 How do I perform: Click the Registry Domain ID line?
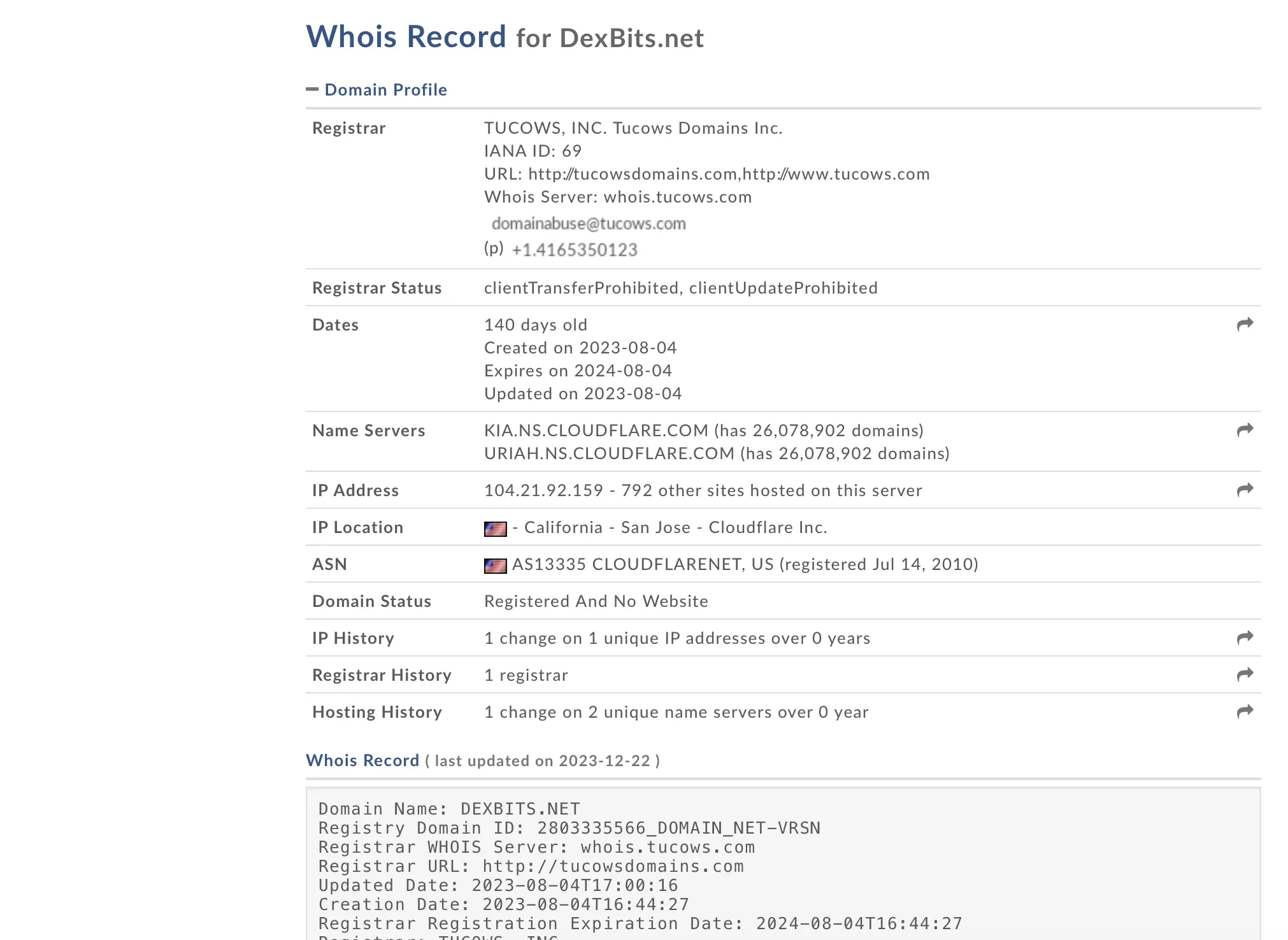[569, 828]
